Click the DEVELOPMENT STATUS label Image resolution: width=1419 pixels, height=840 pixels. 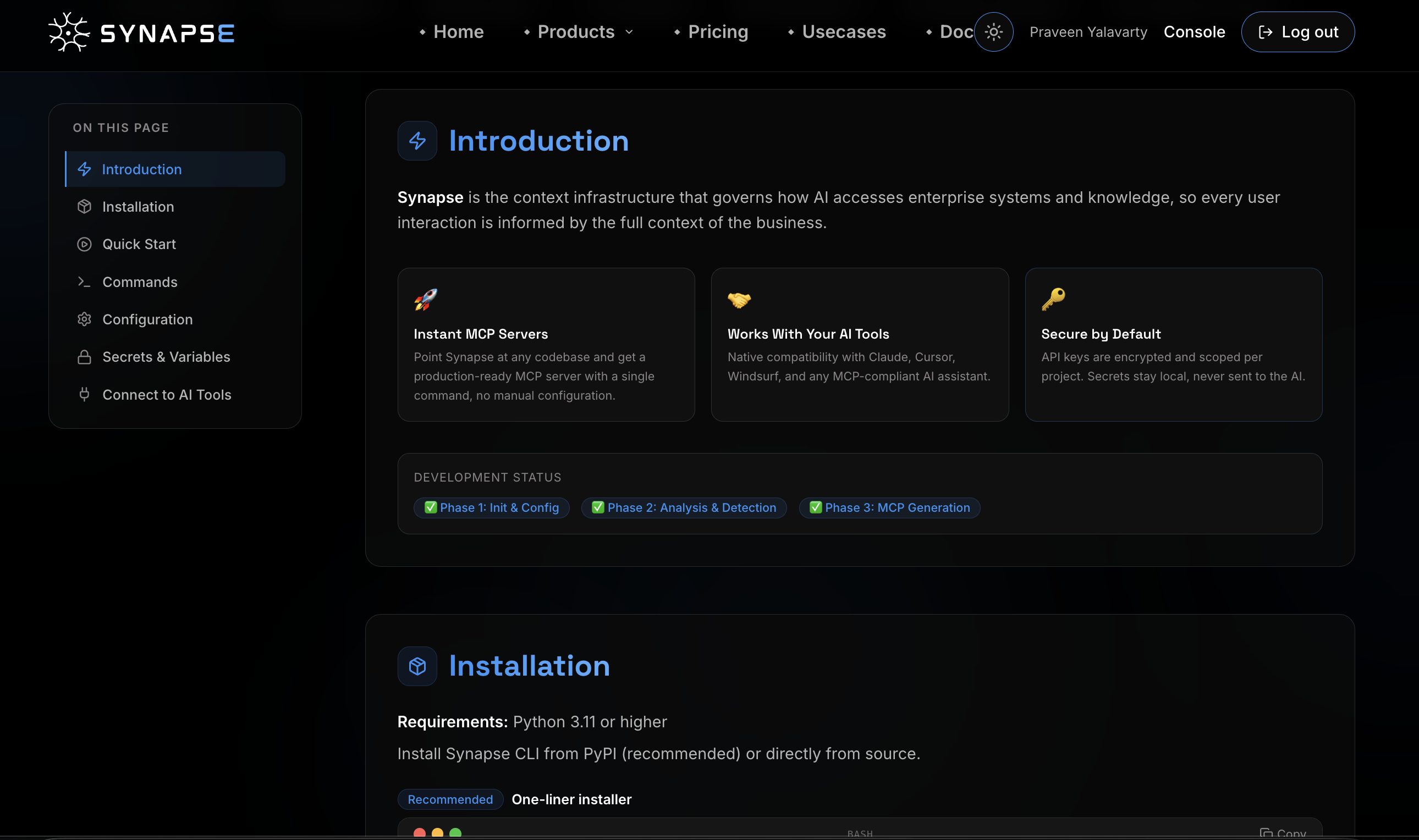[487, 477]
